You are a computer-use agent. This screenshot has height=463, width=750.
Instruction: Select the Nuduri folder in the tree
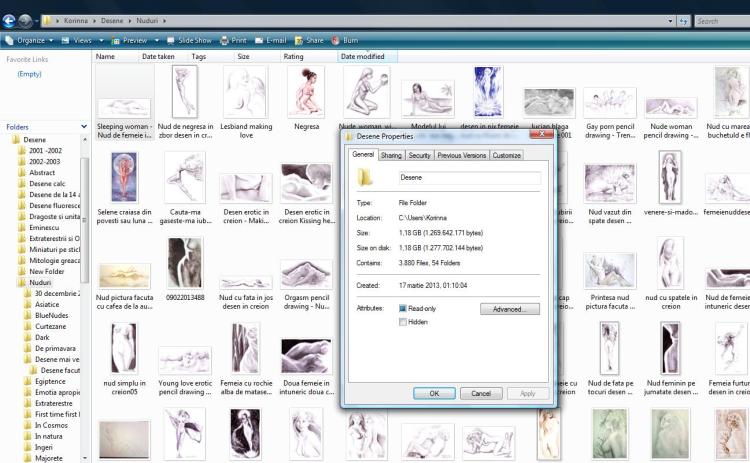point(40,283)
